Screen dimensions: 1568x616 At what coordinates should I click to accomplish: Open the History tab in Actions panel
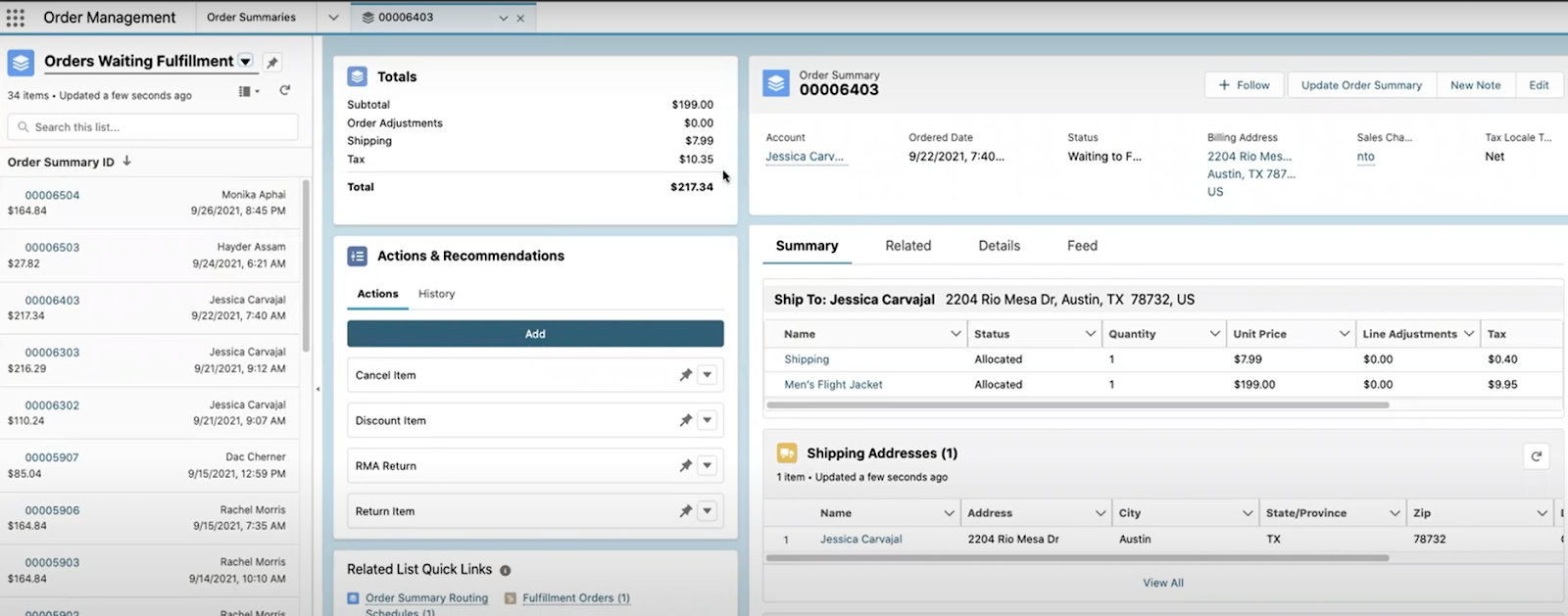(x=436, y=294)
